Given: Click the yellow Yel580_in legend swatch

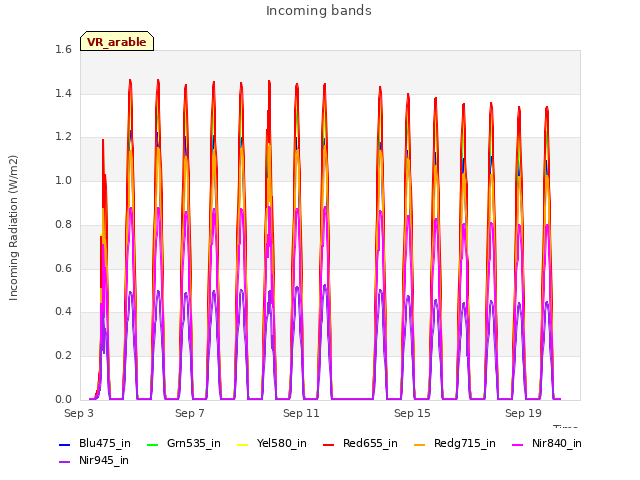Looking at the screenshot, I should tap(242, 444).
